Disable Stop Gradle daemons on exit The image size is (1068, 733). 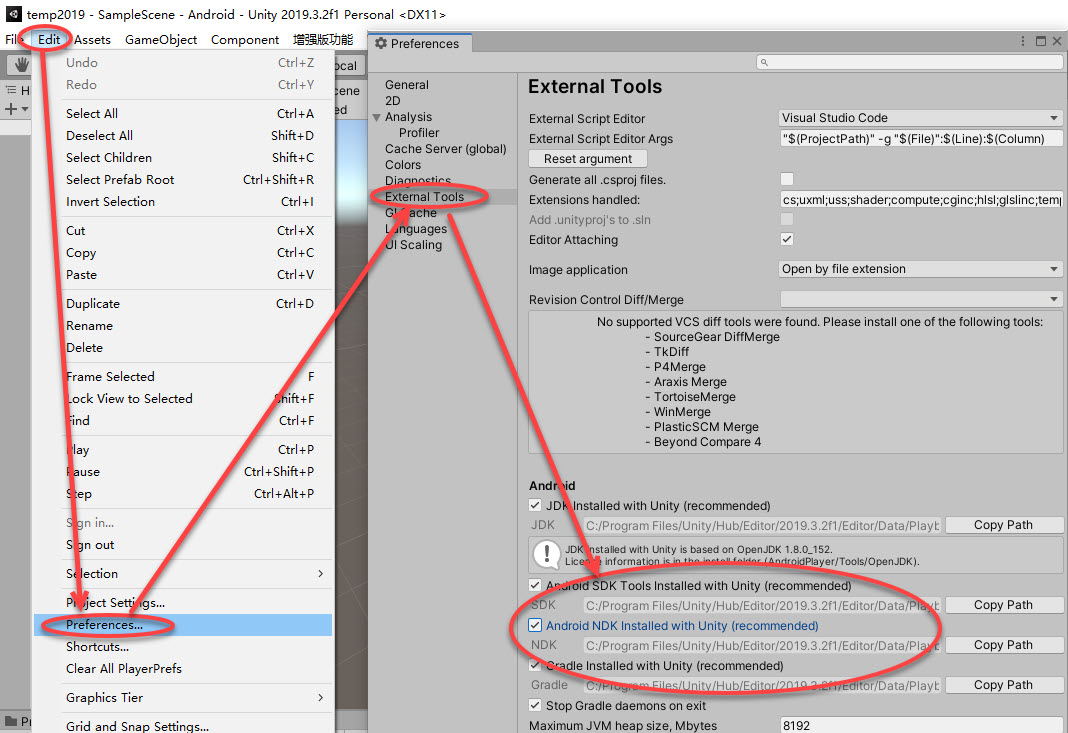click(535, 705)
